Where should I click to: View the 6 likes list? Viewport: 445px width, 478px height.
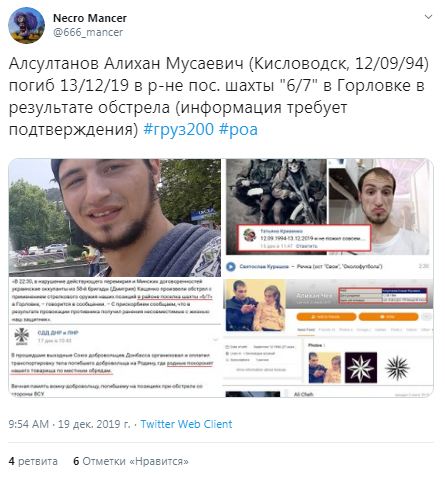coord(131,461)
